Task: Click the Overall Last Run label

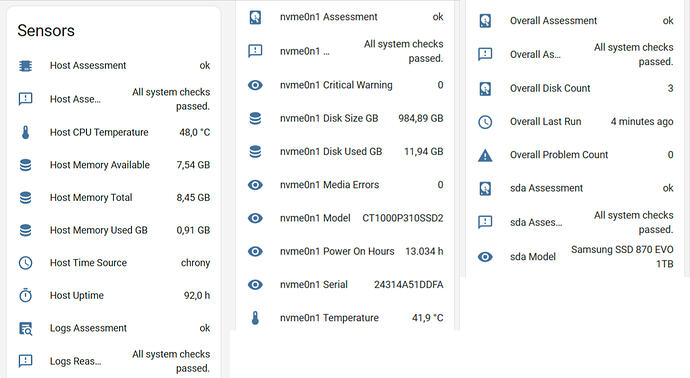Action: pos(546,122)
